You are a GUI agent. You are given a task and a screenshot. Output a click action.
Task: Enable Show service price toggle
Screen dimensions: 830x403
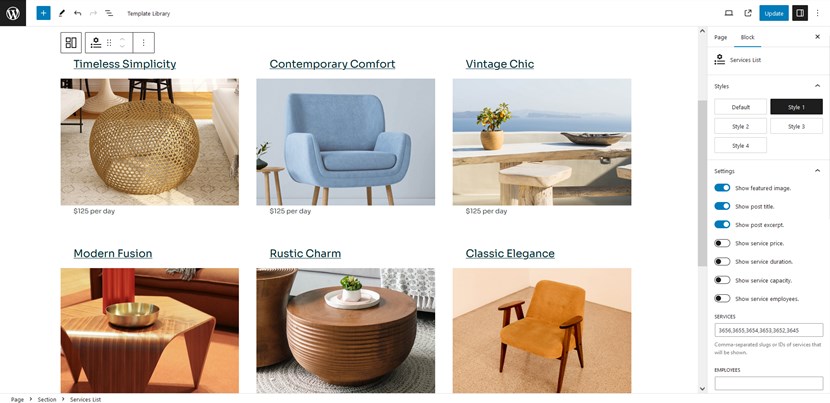722,243
